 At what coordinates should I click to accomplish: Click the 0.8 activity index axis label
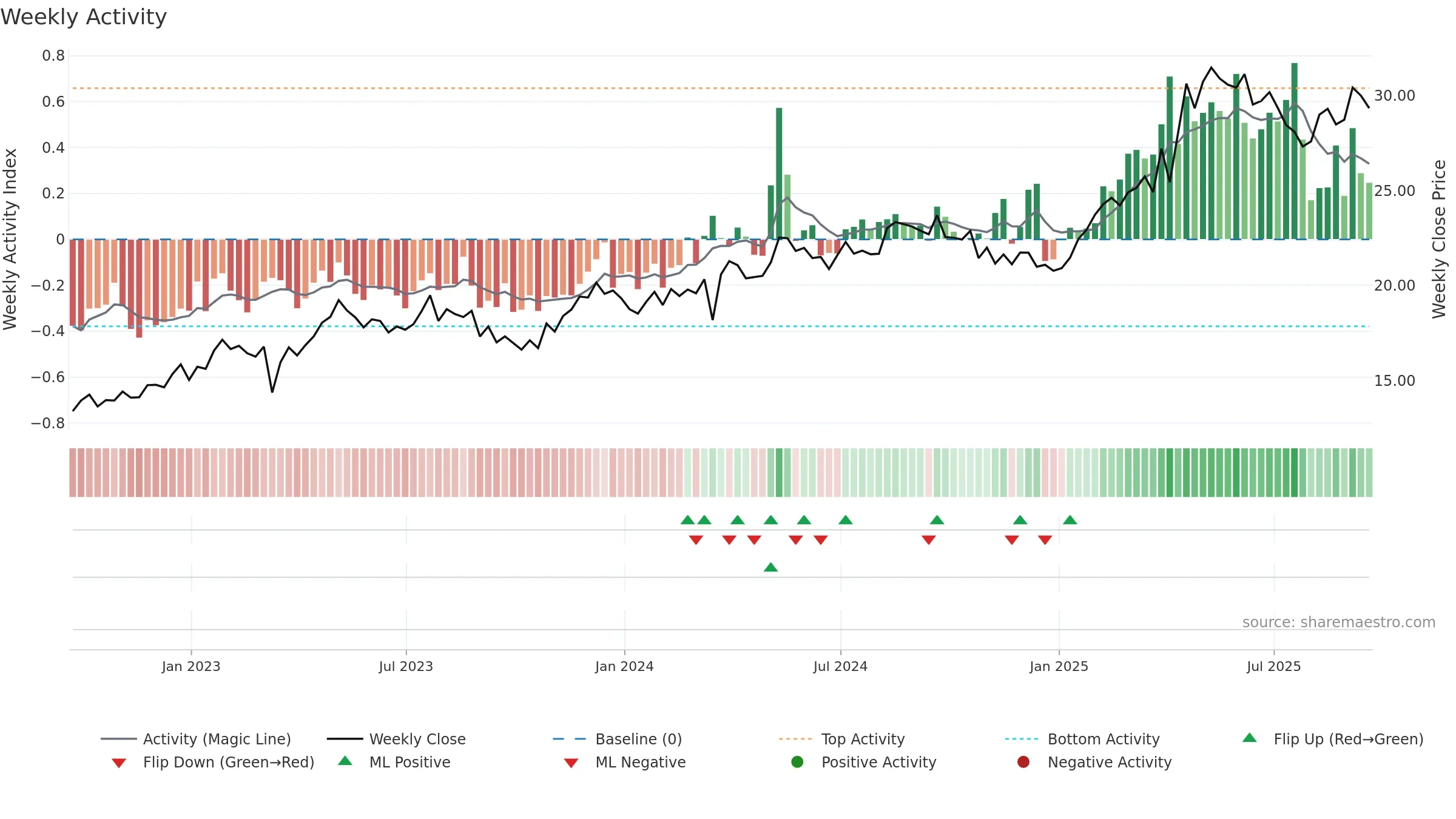tap(53, 56)
